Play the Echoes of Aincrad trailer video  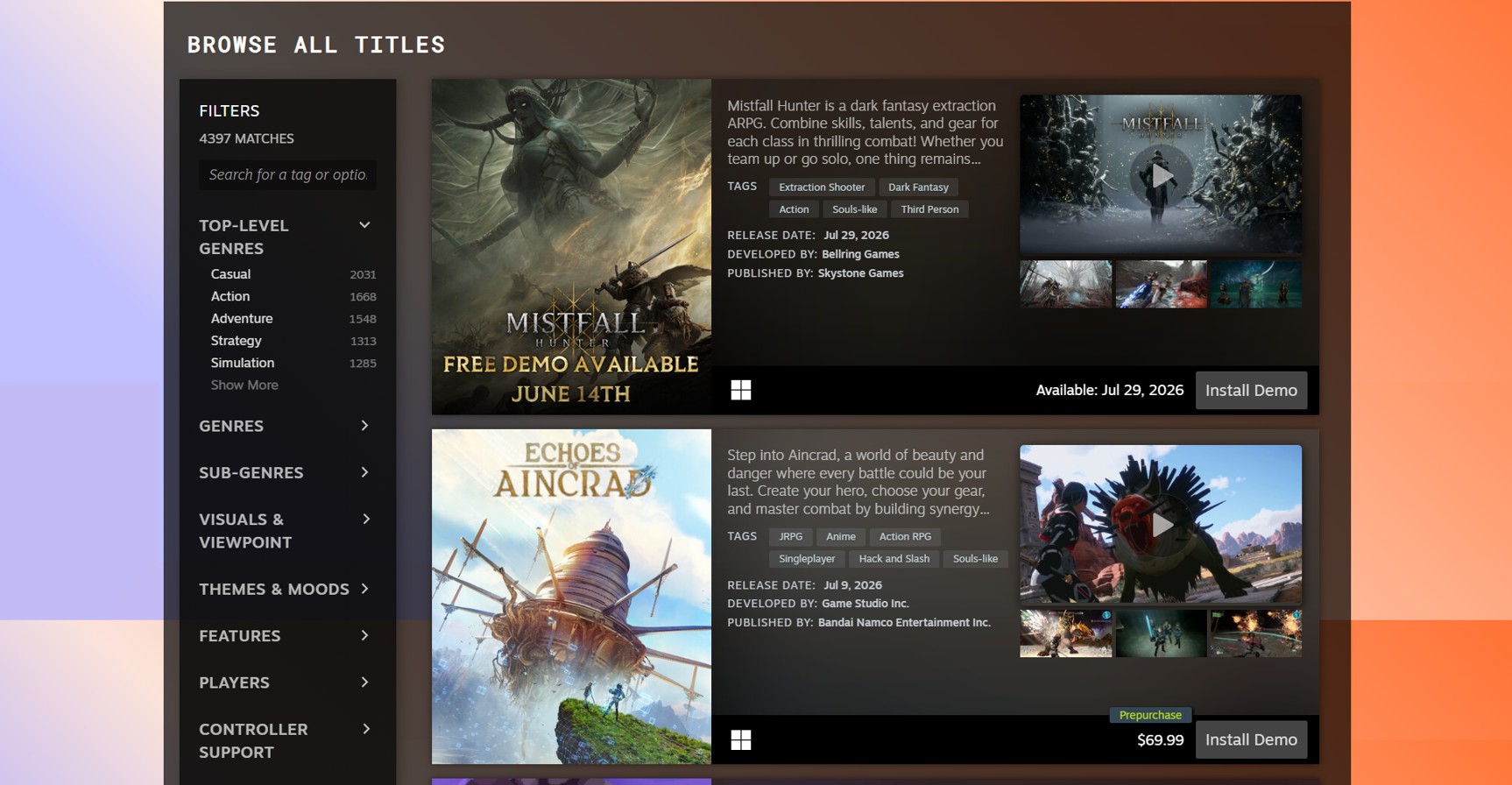tap(1161, 524)
